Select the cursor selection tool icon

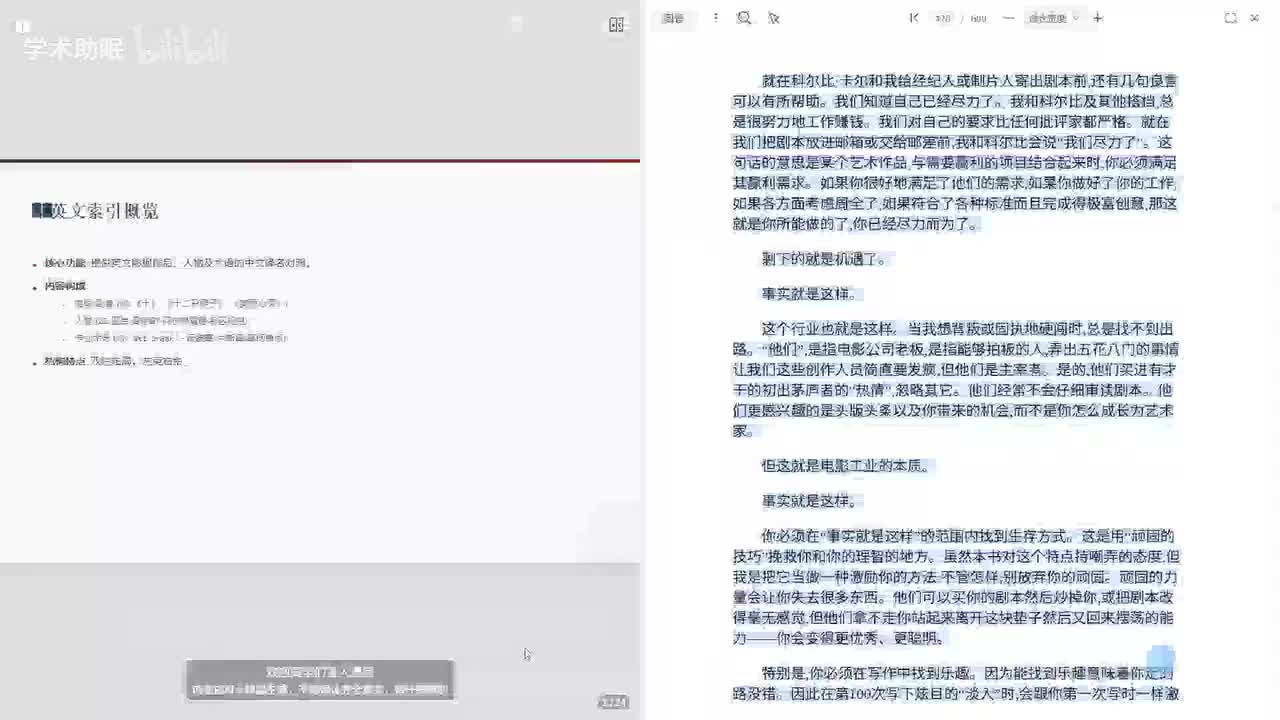point(773,18)
